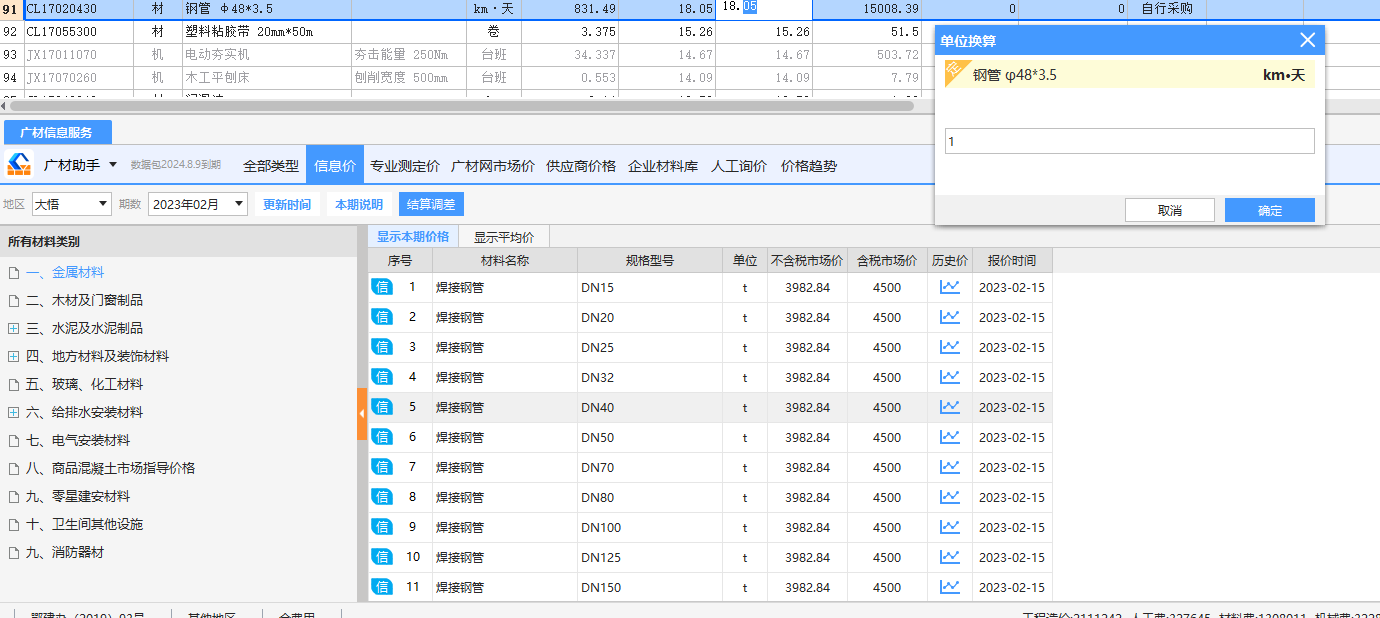
Task: Switch to 供应商价格 tab
Action: coord(581,166)
